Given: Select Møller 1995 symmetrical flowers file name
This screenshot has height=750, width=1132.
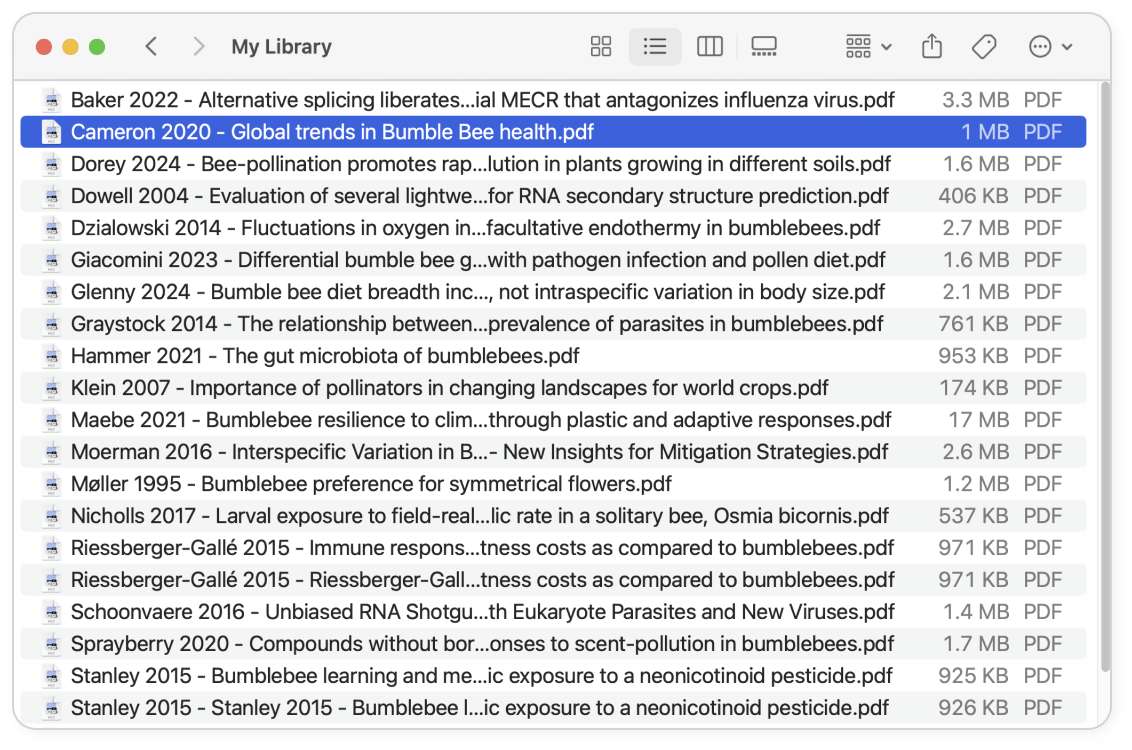Looking at the screenshot, I should coord(371,484).
